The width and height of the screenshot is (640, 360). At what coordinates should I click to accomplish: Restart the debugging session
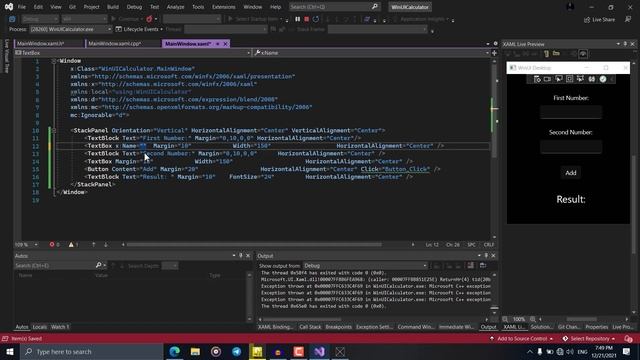point(316,19)
